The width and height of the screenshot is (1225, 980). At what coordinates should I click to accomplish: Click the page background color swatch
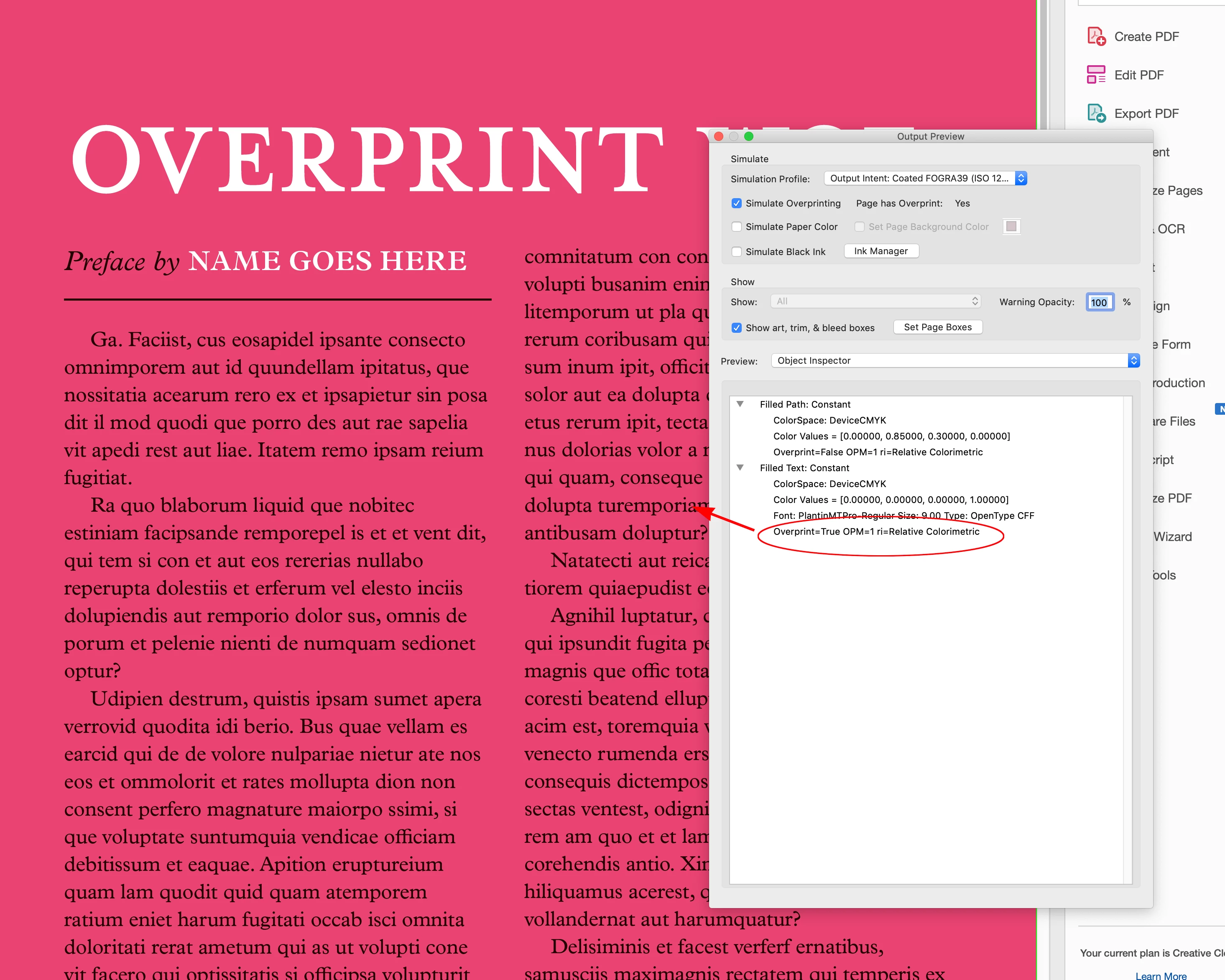pyautogui.click(x=1011, y=227)
